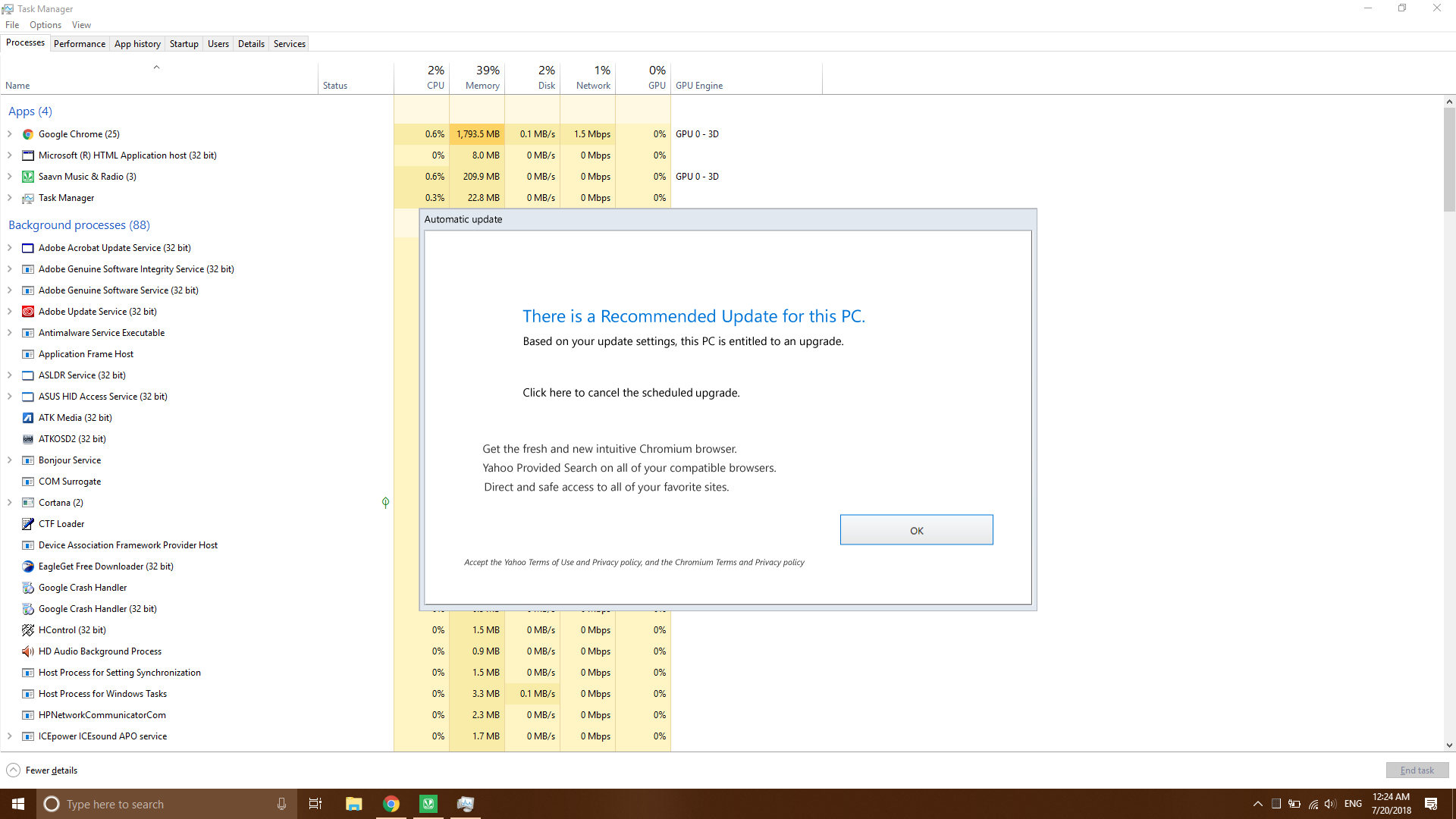
Task: Click the cancel scheduled upgrade link
Action: click(x=631, y=392)
